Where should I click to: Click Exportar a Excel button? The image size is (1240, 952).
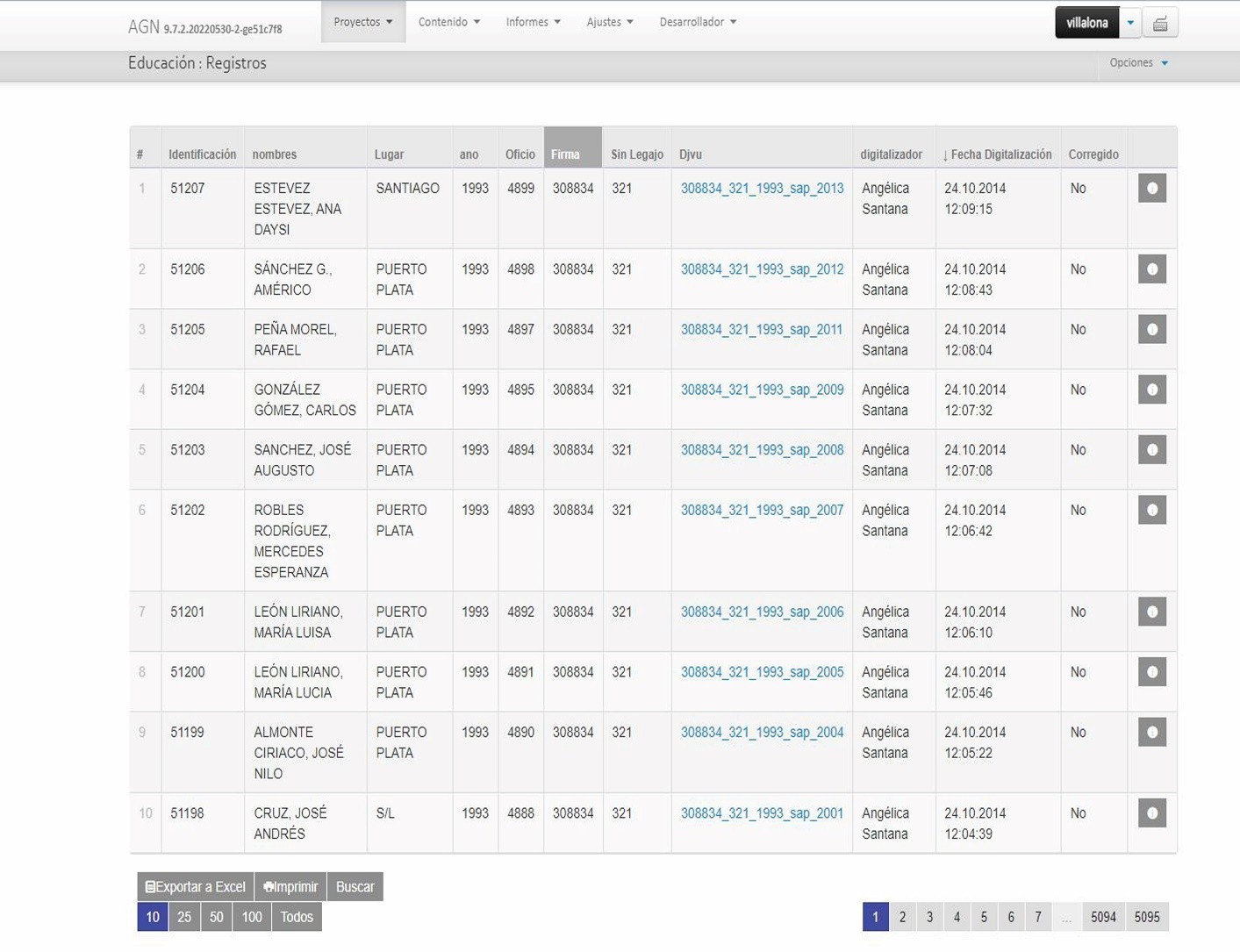[x=196, y=887]
